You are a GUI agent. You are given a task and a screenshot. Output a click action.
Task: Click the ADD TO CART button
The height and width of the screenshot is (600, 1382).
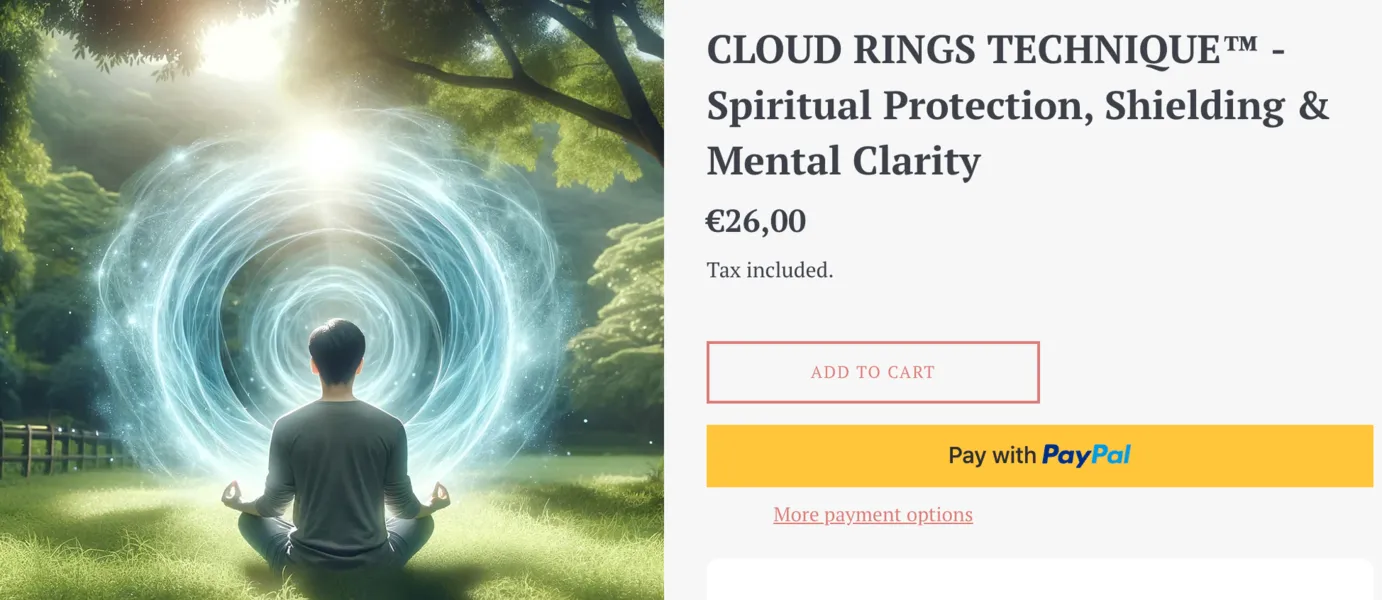(872, 372)
